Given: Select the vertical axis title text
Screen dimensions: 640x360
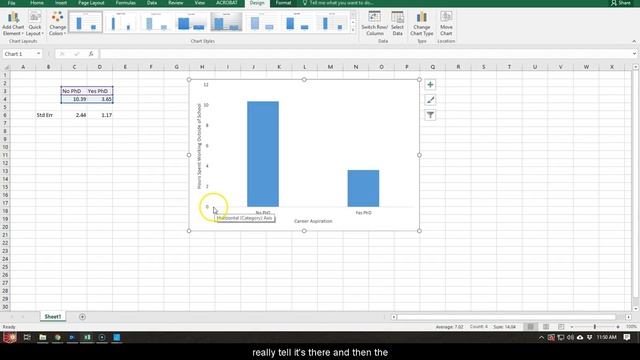Looking at the screenshot, I should pyautogui.click(x=199, y=146).
